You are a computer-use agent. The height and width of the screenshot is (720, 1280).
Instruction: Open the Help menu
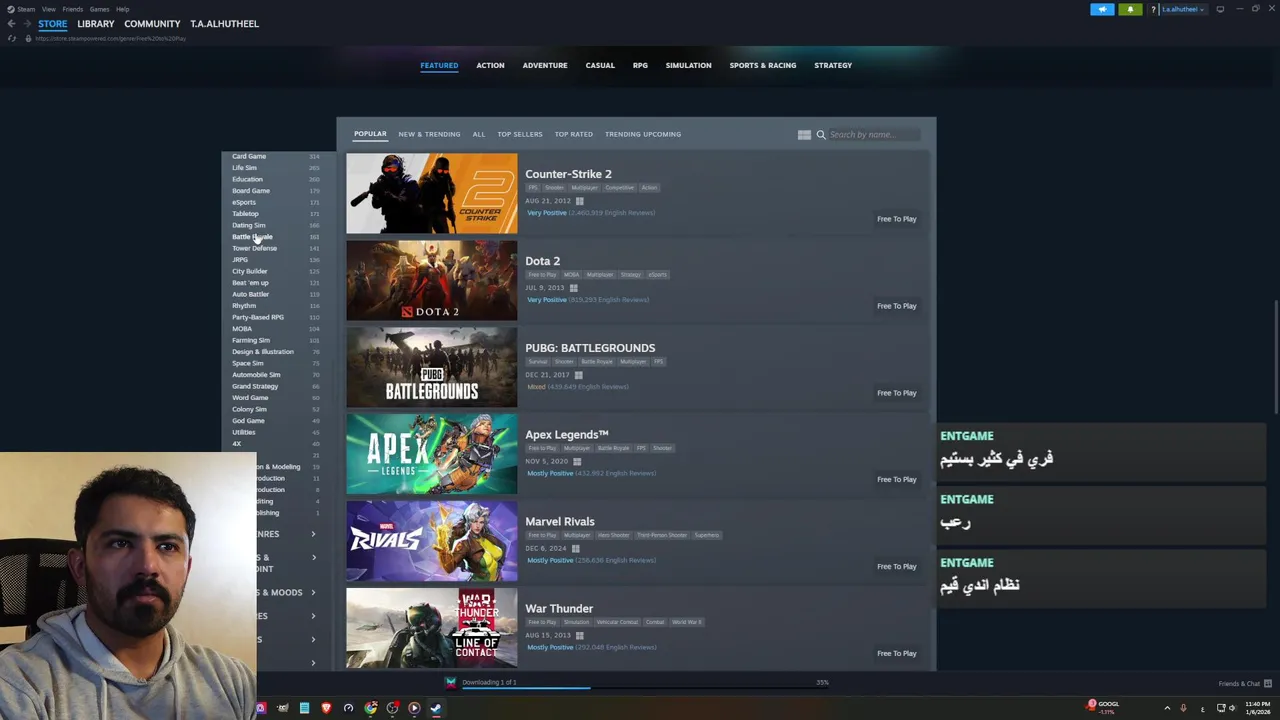(122, 9)
